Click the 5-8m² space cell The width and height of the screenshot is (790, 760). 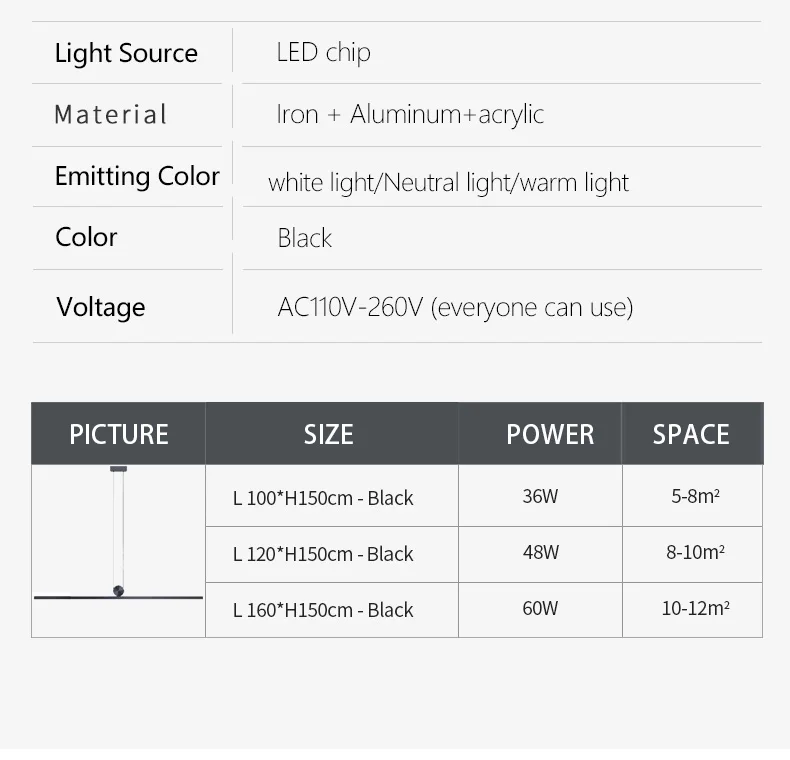[x=695, y=496]
